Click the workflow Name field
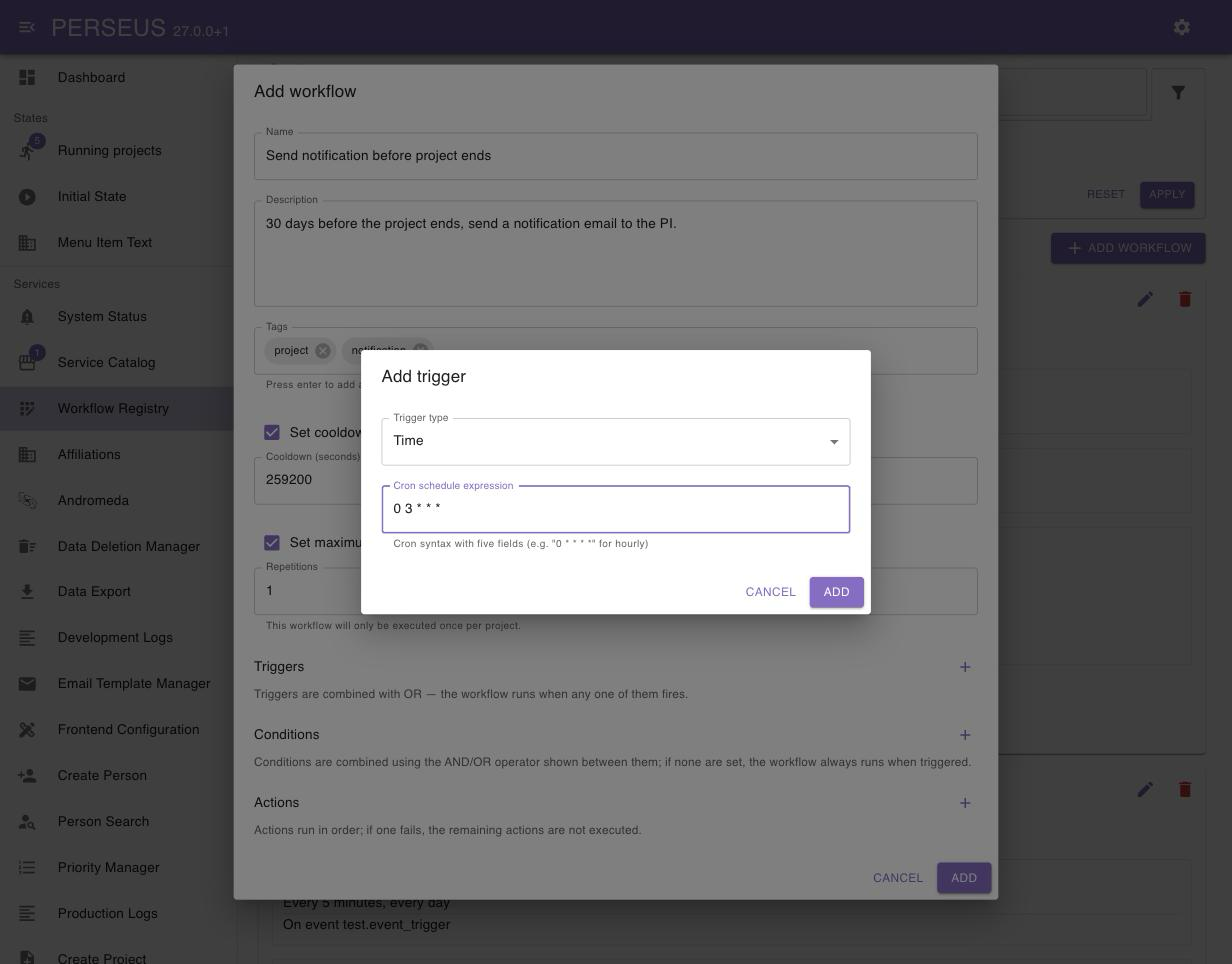The width and height of the screenshot is (1232, 964). [x=616, y=156]
